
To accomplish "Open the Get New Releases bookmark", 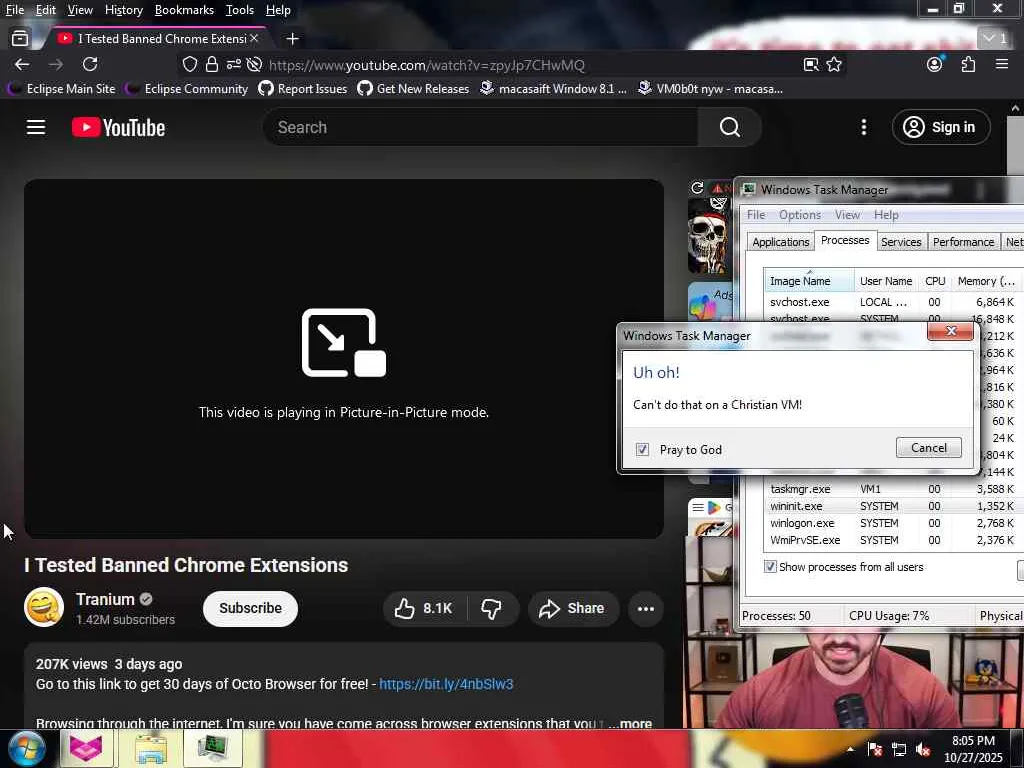I will pos(413,89).
